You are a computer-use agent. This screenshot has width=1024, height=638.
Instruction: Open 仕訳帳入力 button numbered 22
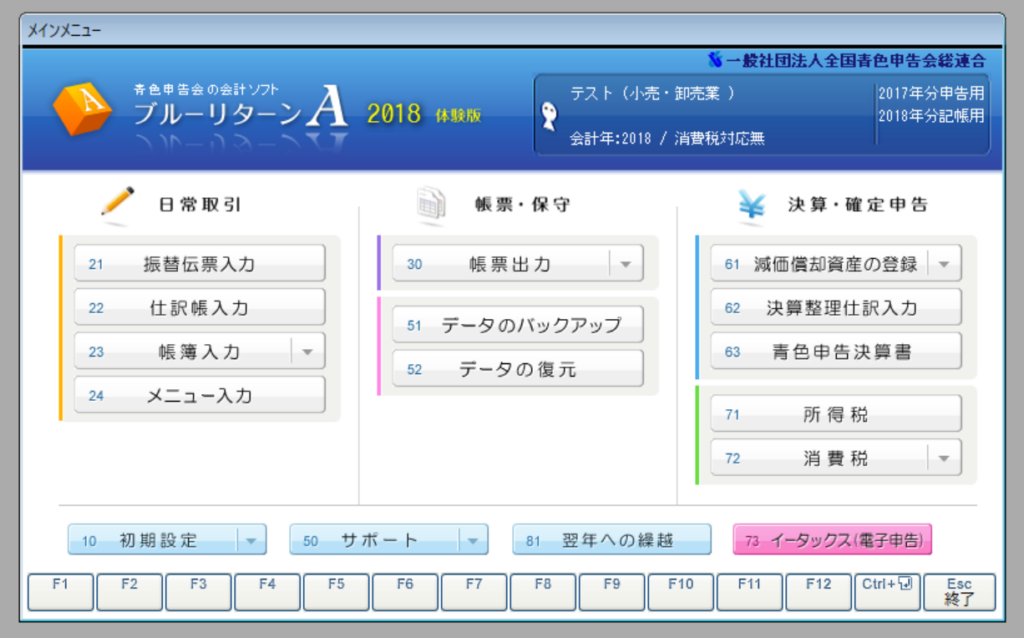pyautogui.click(x=199, y=307)
